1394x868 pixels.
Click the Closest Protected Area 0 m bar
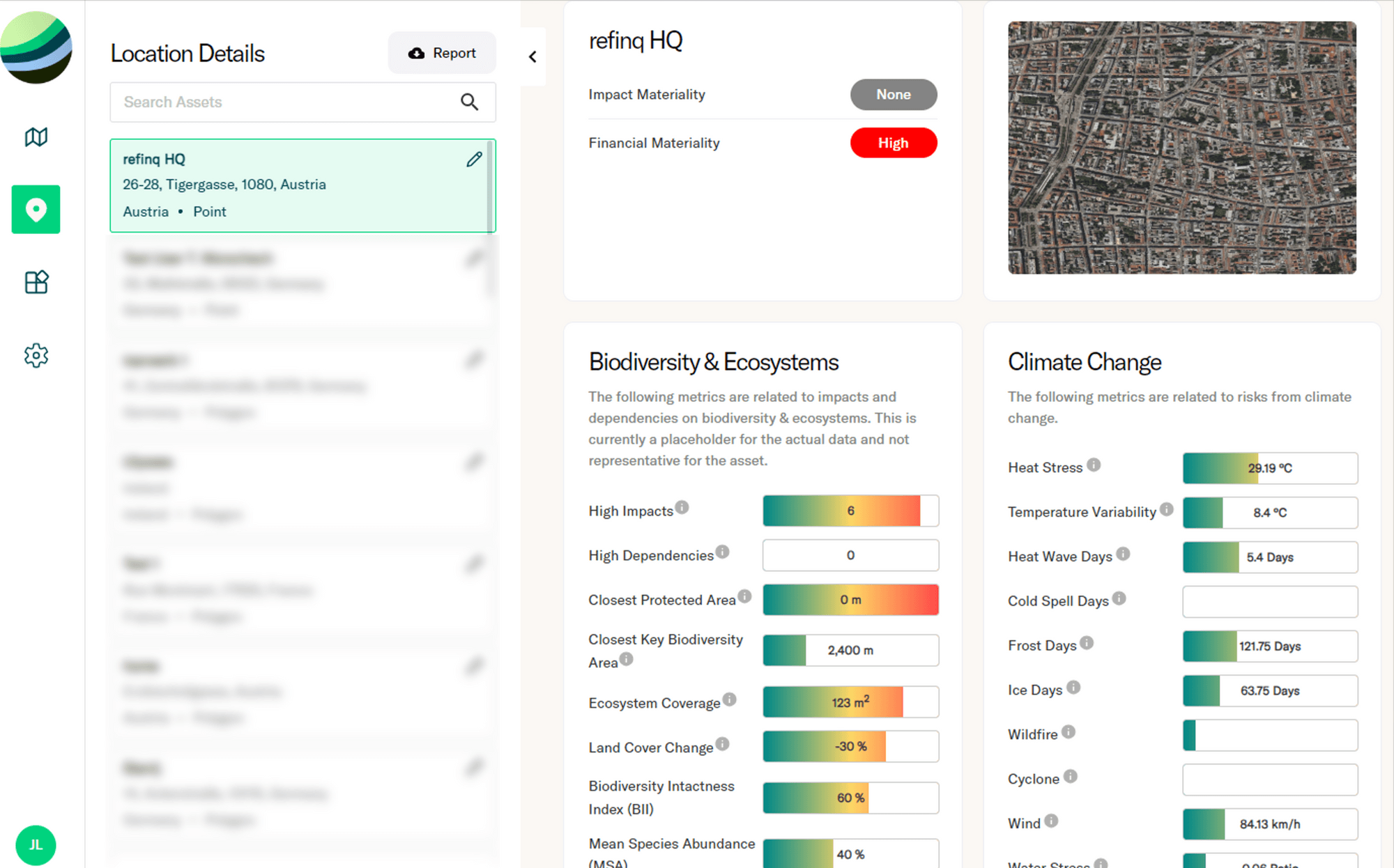(x=850, y=600)
